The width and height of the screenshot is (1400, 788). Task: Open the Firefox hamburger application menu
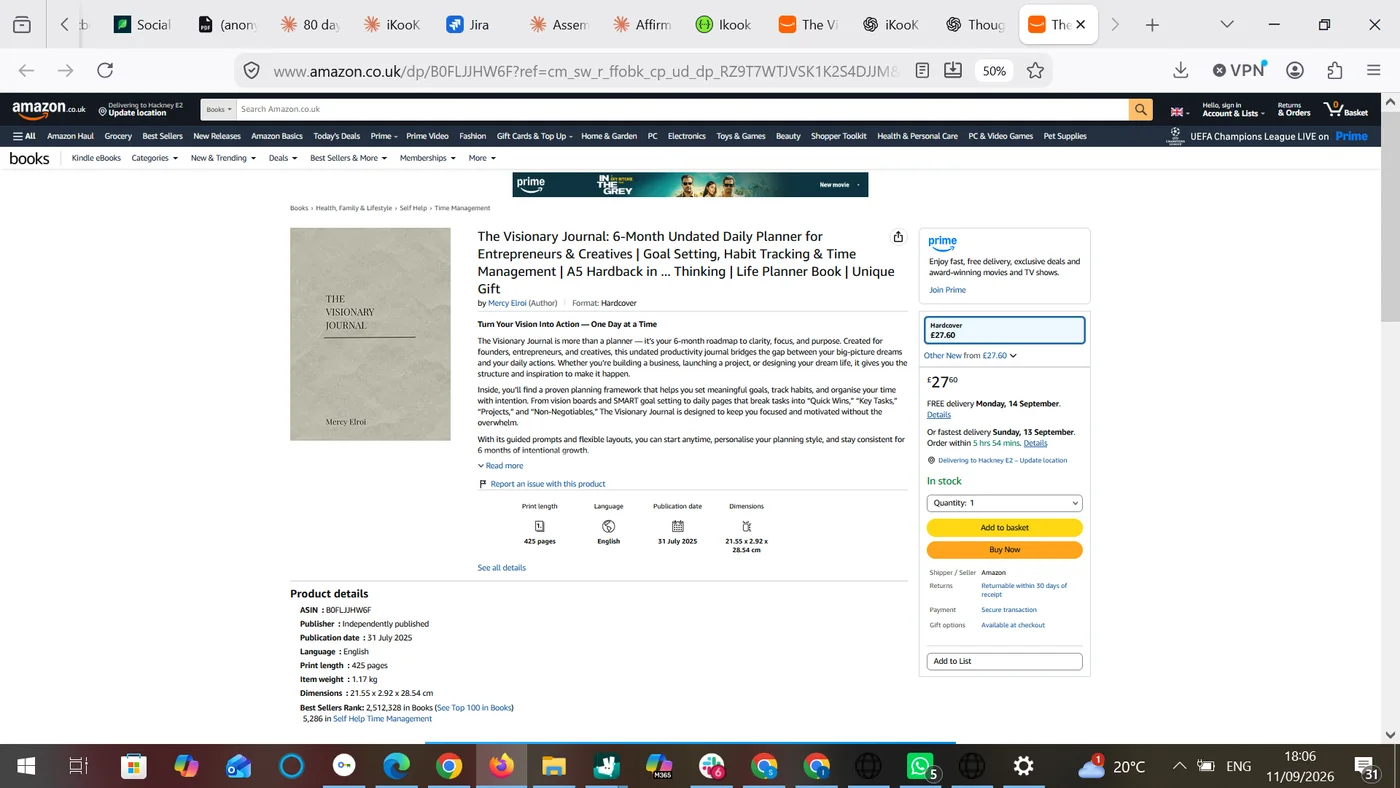click(1373, 70)
